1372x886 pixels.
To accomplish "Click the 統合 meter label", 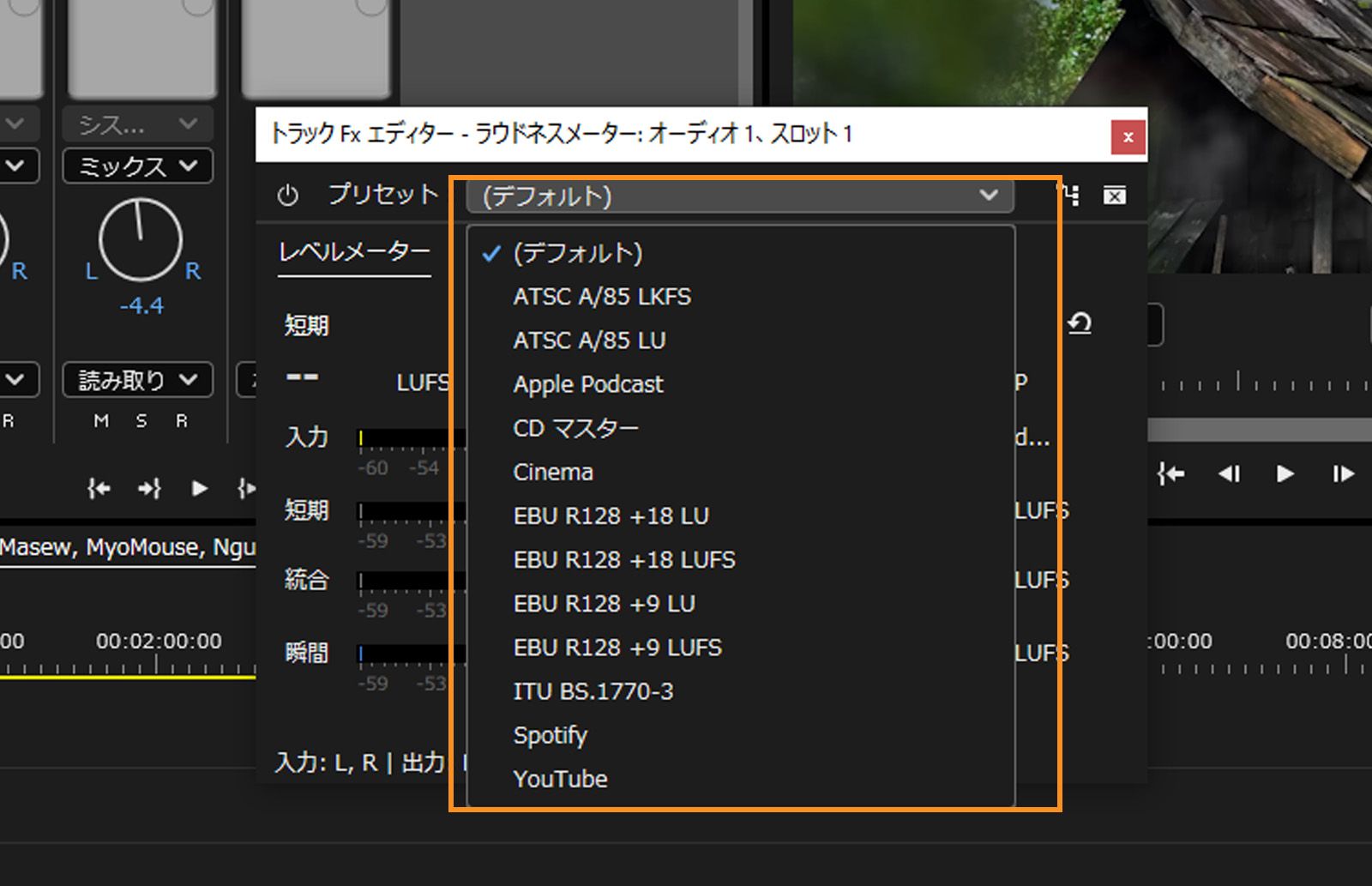I will pyautogui.click(x=306, y=580).
